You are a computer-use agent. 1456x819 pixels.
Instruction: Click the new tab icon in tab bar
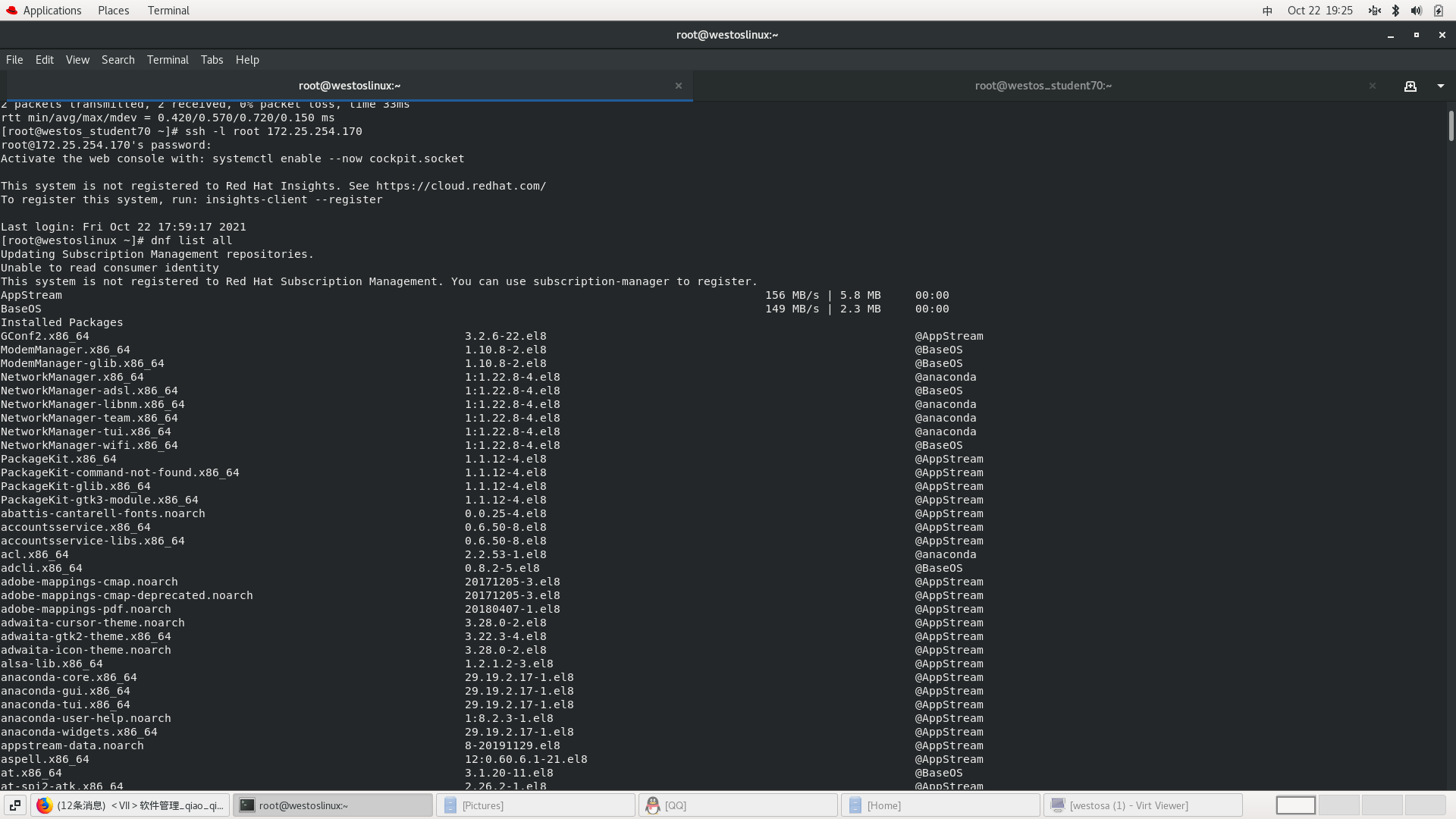(x=1410, y=86)
